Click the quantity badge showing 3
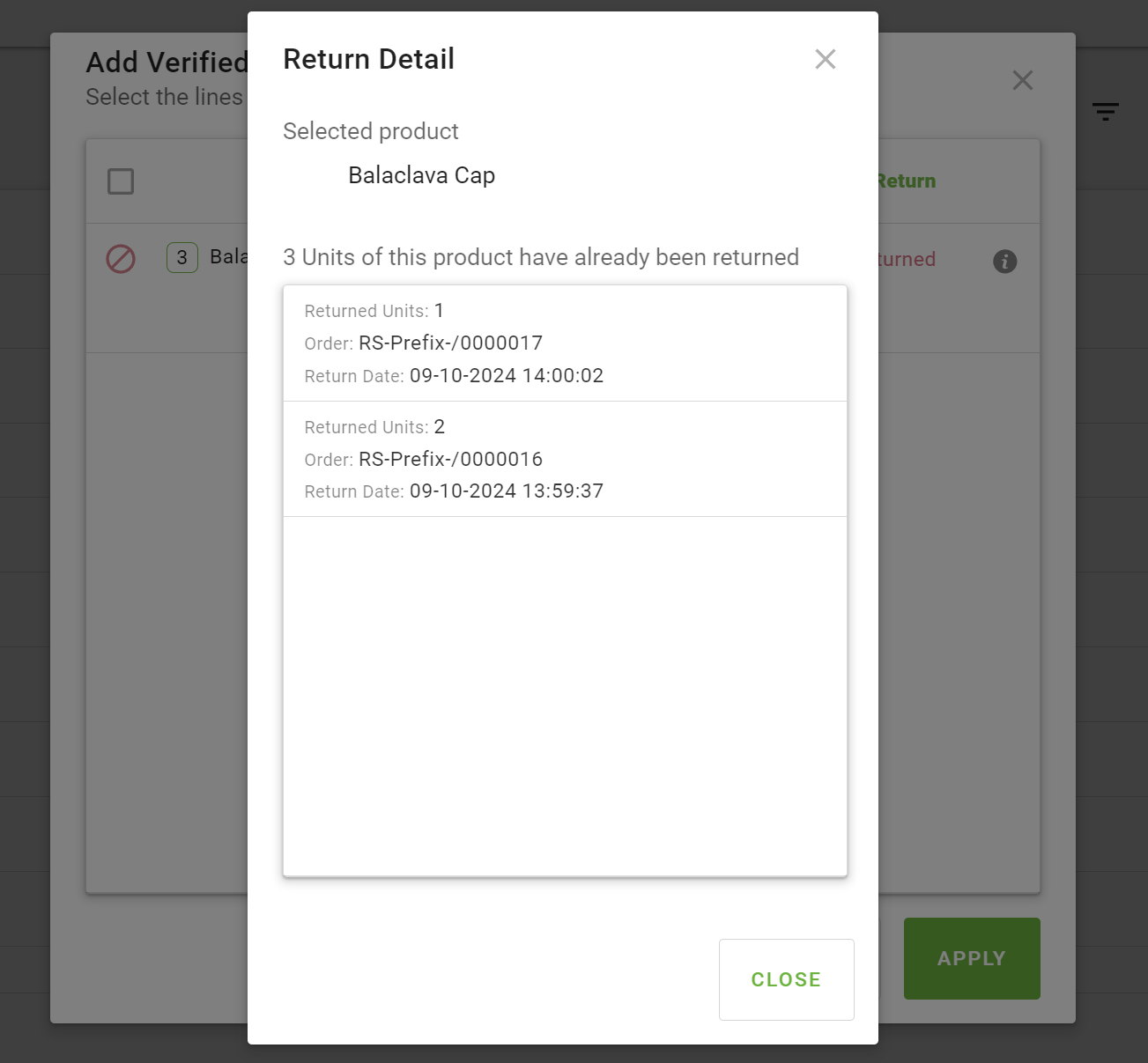Viewport: 1148px width, 1063px height. tap(182, 258)
